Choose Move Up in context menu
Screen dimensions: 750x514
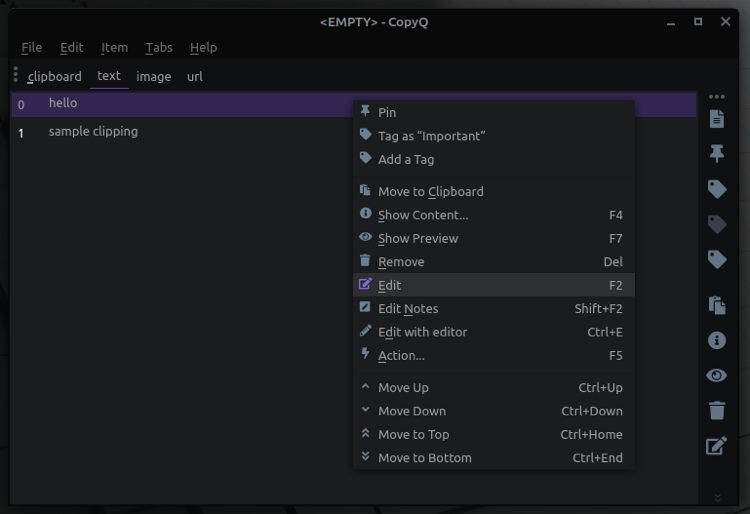click(494, 387)
